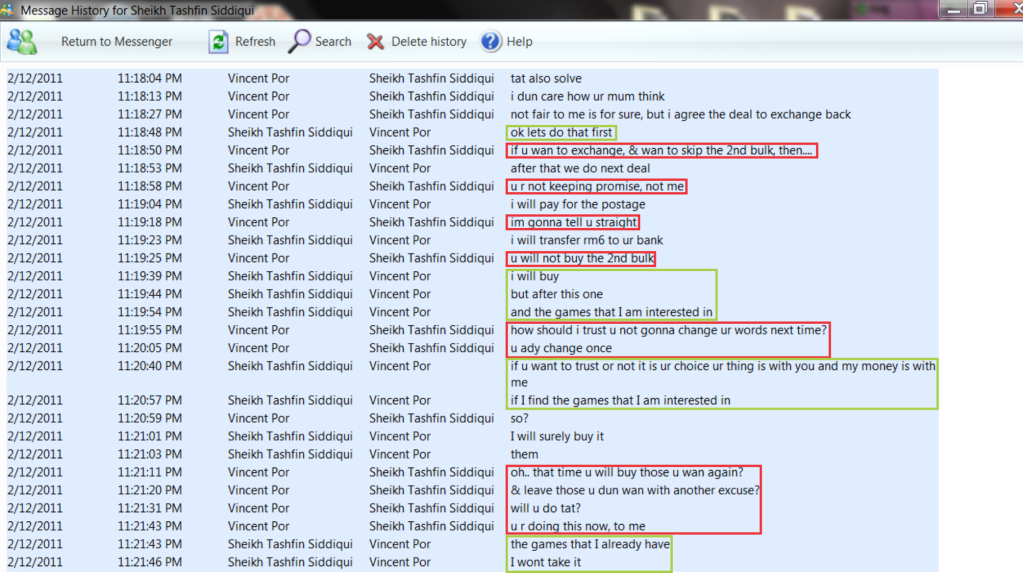Select the message "ok lets do that first"
Screen dimensions: 1023x573
pyautogui.click(x=561, y=132)
